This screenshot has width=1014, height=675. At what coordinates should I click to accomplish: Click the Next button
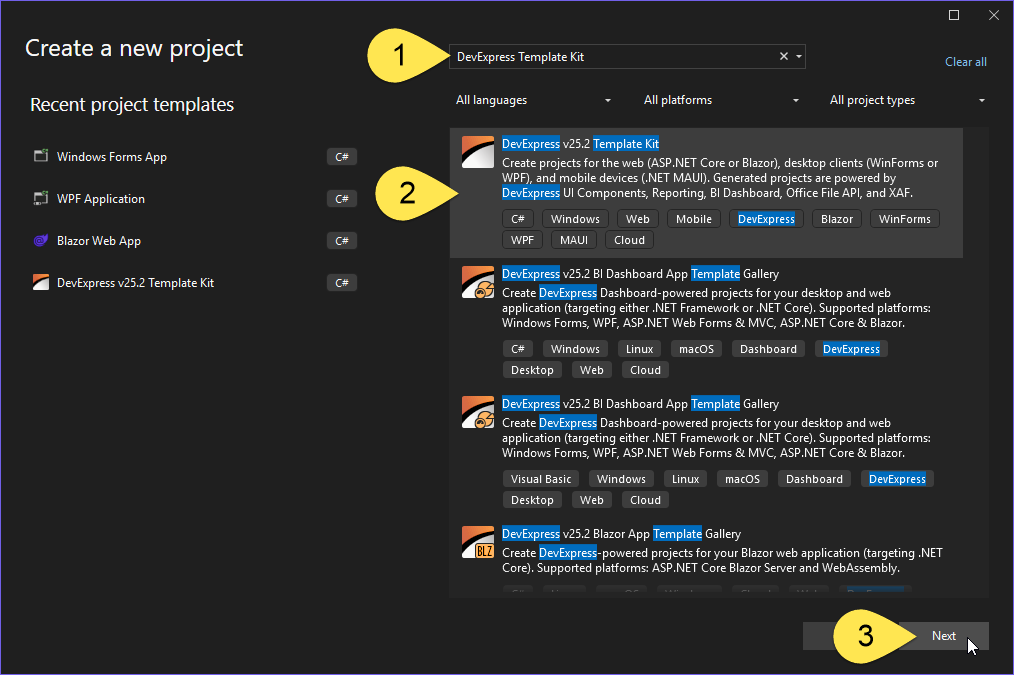pos(944,636)
